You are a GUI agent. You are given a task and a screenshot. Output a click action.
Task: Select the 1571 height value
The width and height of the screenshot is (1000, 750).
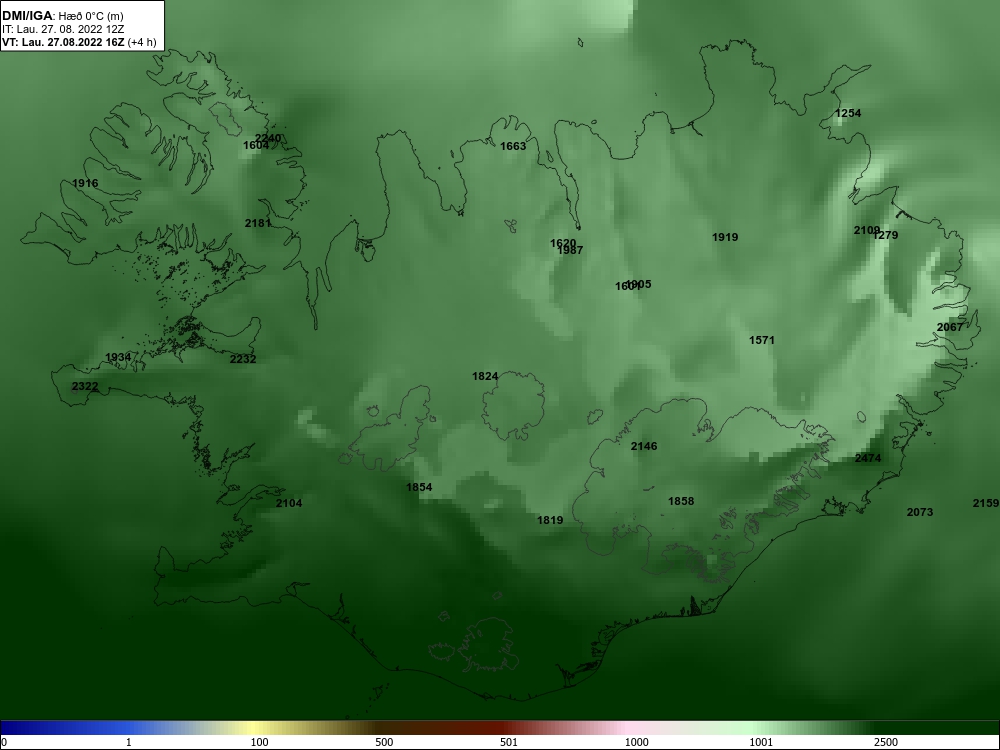coord(761,341)
